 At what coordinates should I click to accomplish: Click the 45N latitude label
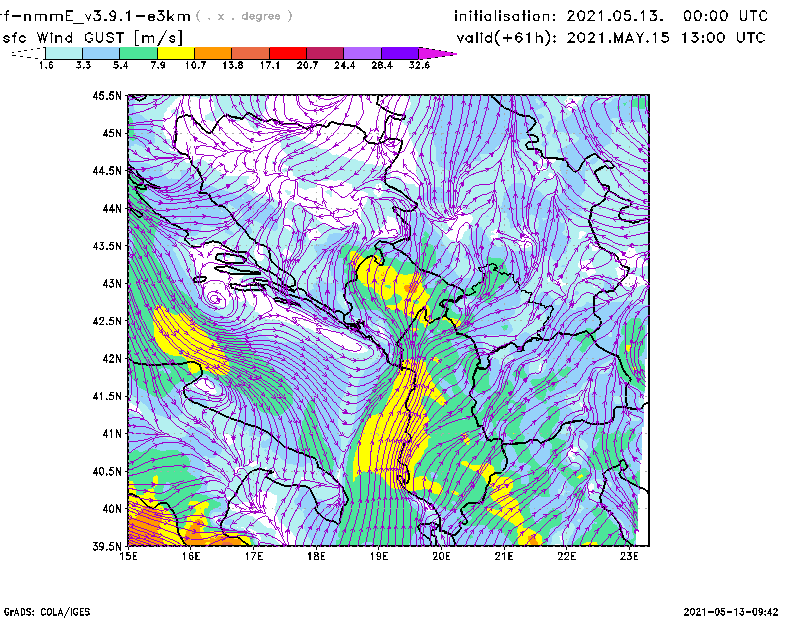point(112,133)
